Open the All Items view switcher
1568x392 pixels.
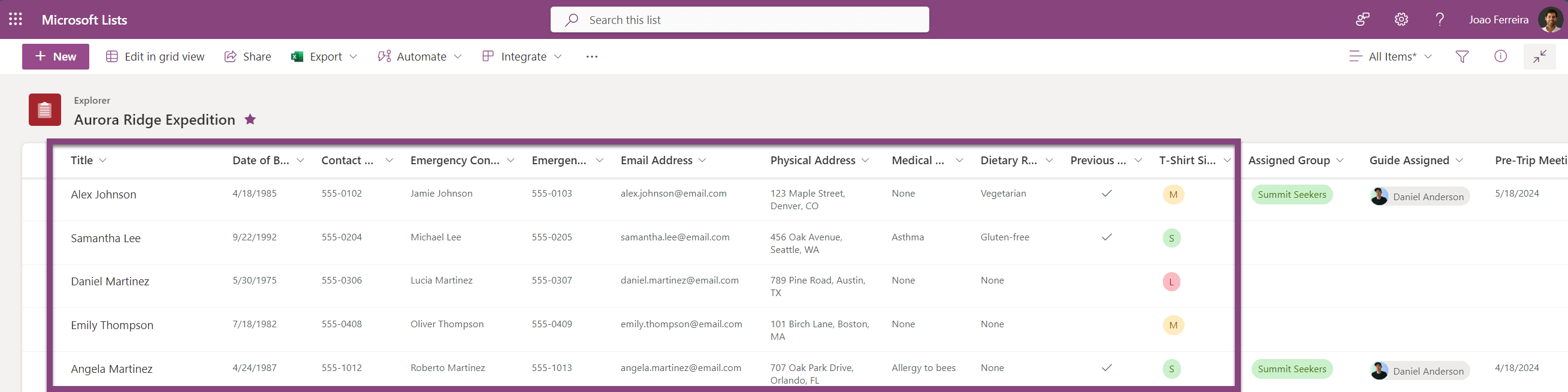click(x=1391, y=56)
